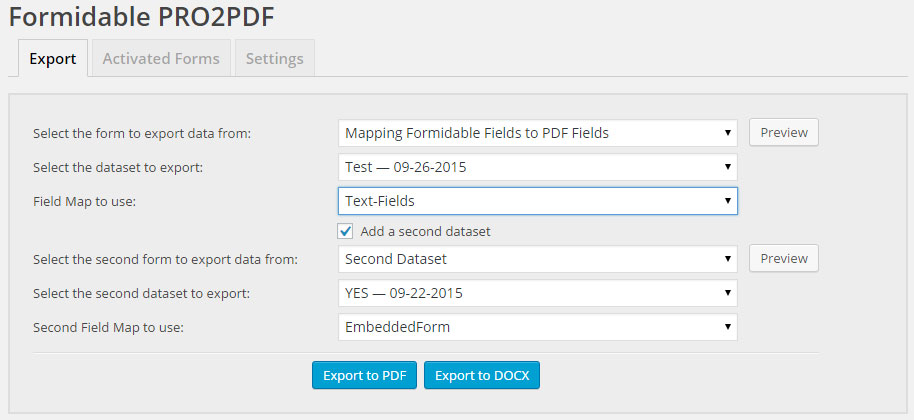Expand the EmbeddedForm field map dropdown

click(537, 327)
